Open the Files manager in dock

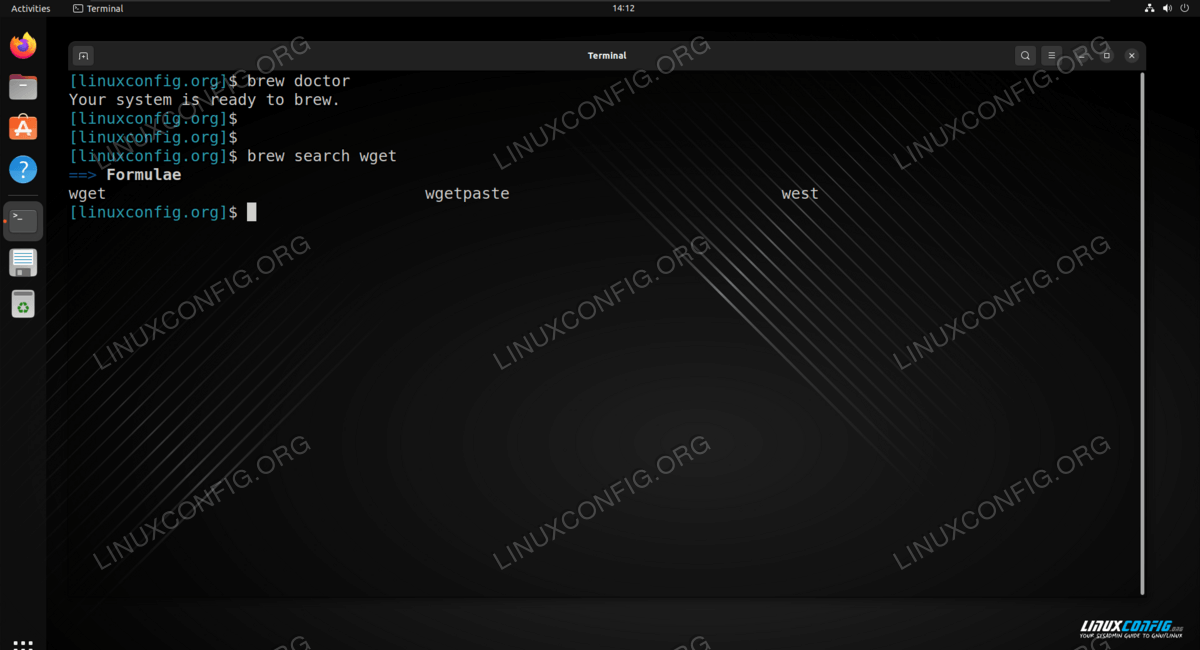click(23, 87)
